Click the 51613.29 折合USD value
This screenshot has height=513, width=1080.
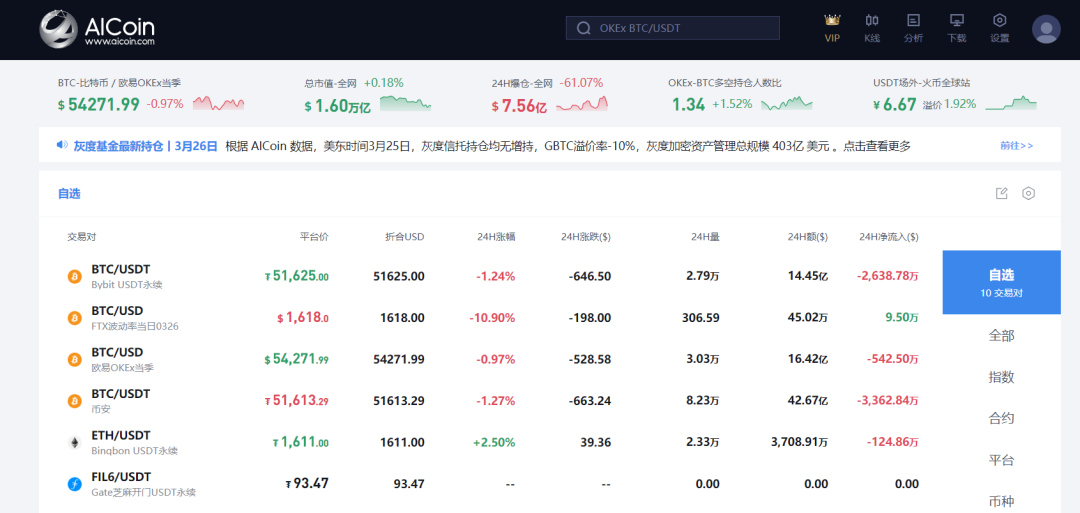tap(399, 401)
